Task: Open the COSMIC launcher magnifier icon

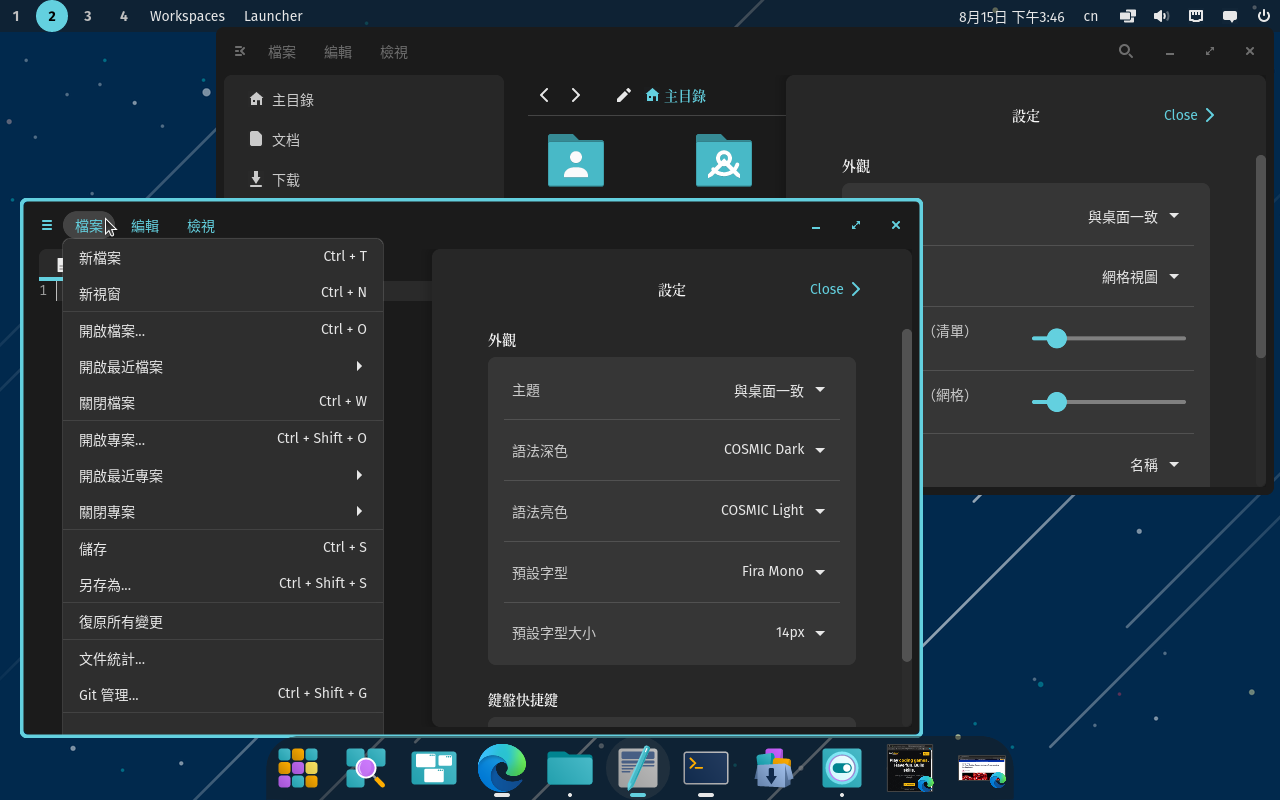Action: click(x=366, y=768)
